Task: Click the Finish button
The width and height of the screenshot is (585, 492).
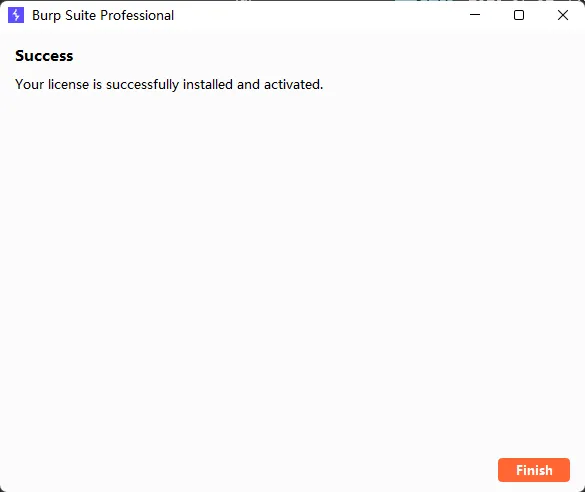Action: (x=534, y=470)
